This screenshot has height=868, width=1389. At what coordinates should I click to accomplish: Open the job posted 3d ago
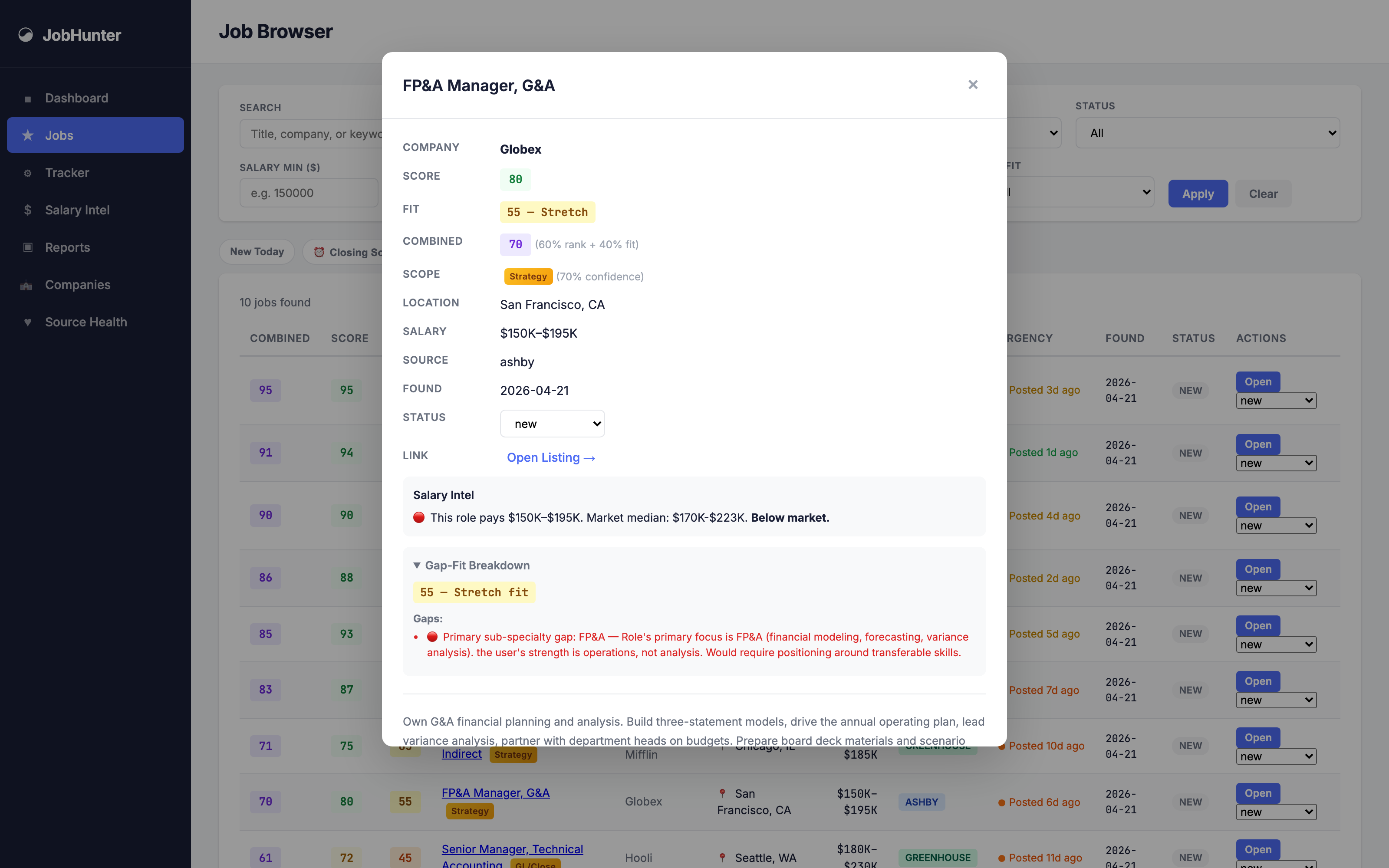(x=1257, y=382)
